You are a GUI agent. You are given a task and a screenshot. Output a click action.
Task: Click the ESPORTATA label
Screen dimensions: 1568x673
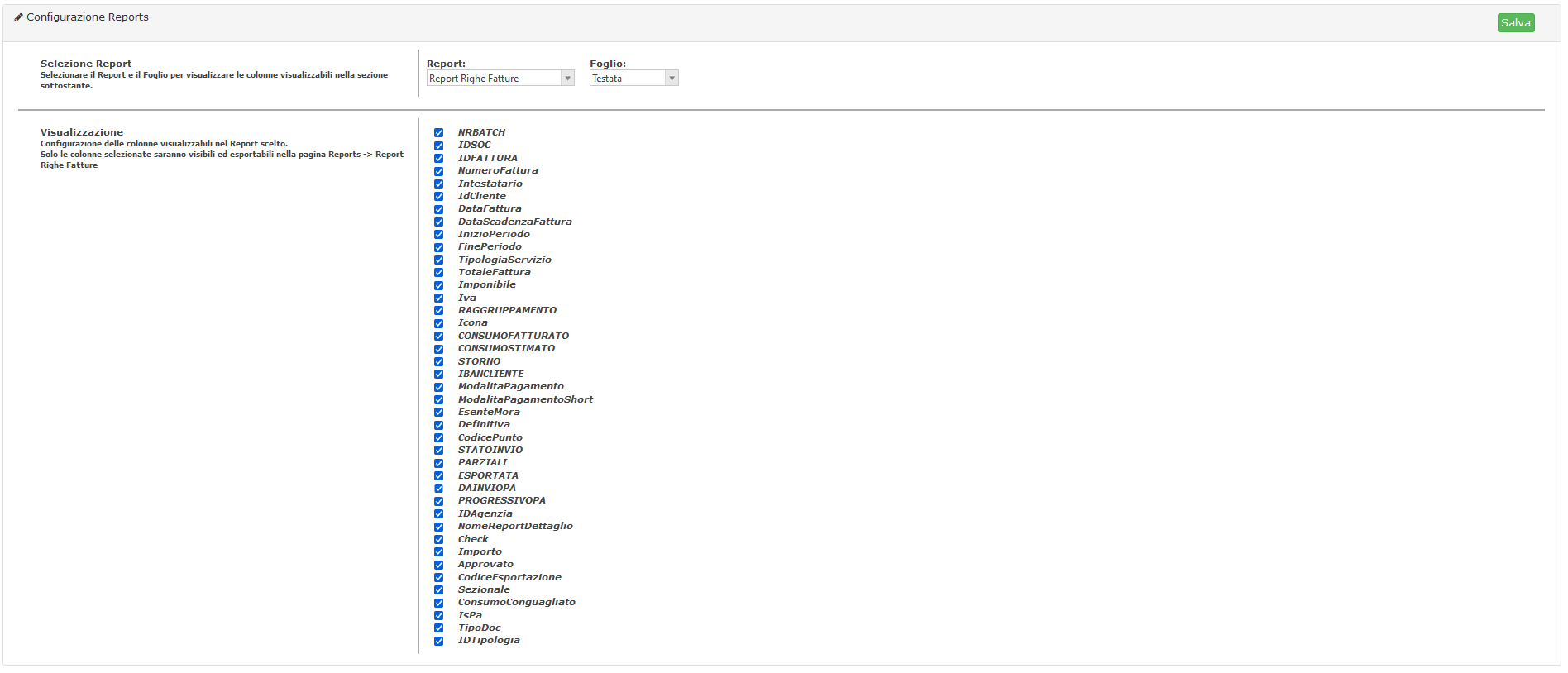click(488, 475)
